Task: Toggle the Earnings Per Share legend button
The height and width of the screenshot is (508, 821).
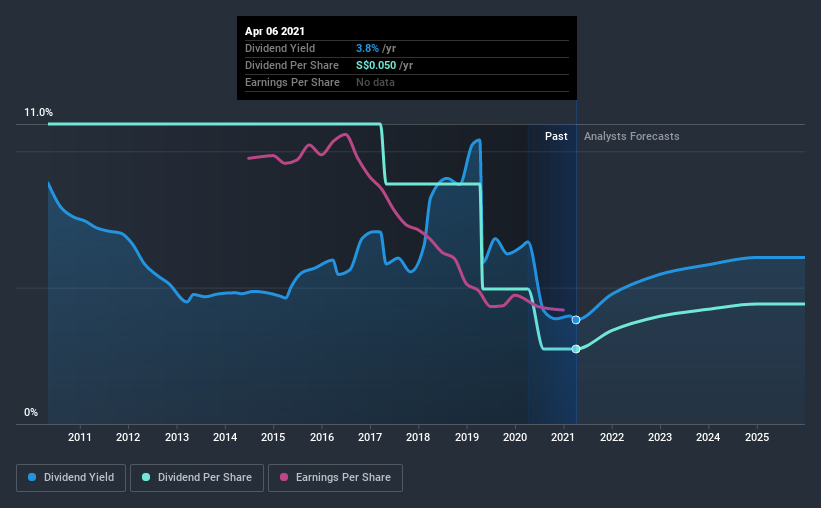Action: (335, 478)
